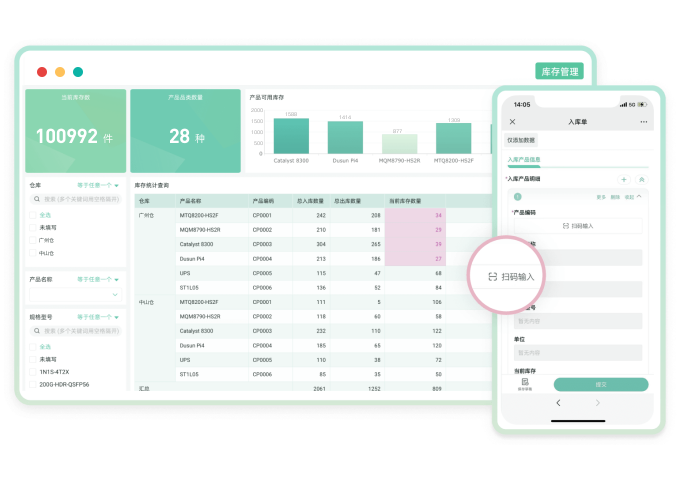
Task: Switch to the 入库产品信息 tab
Action: click(x=524, y=160)
